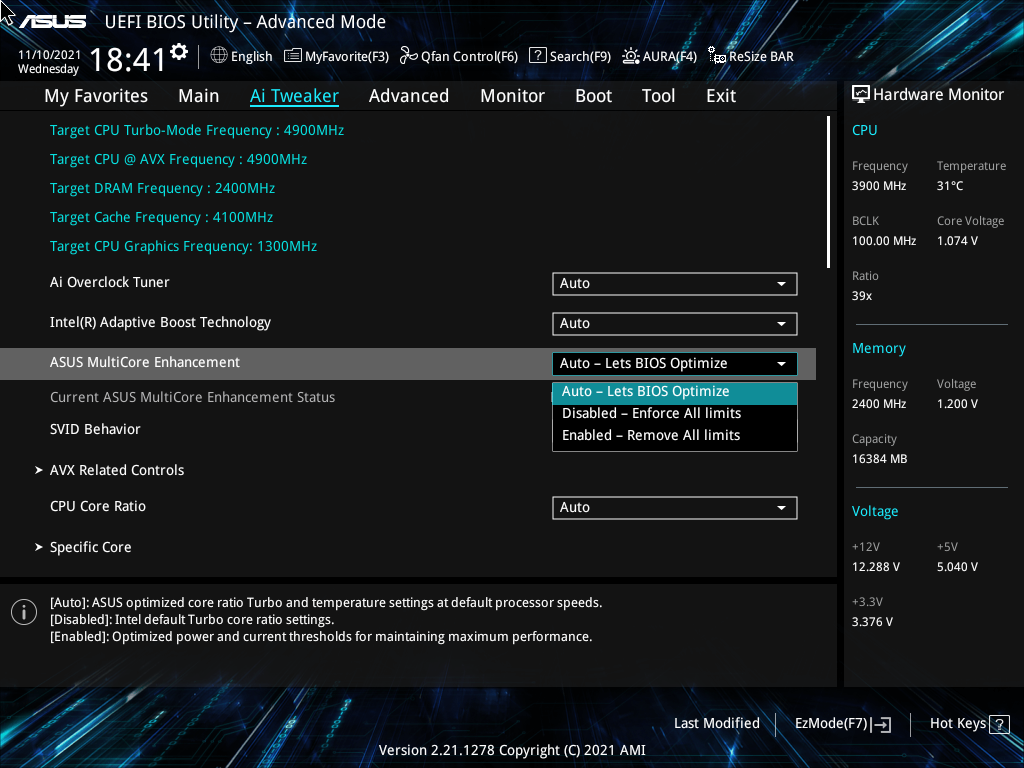Go to the Exit tab
The height and width of the screenshot is (768, 1024).
pos(721,96)
